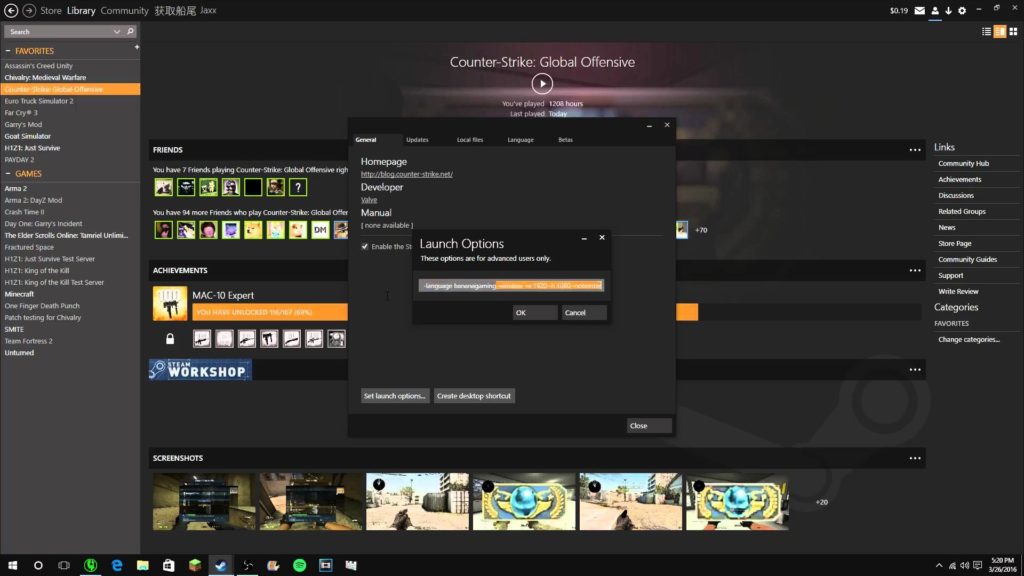
Task: Show the +20 more screenshots
Action: click(x=822, y=502)
